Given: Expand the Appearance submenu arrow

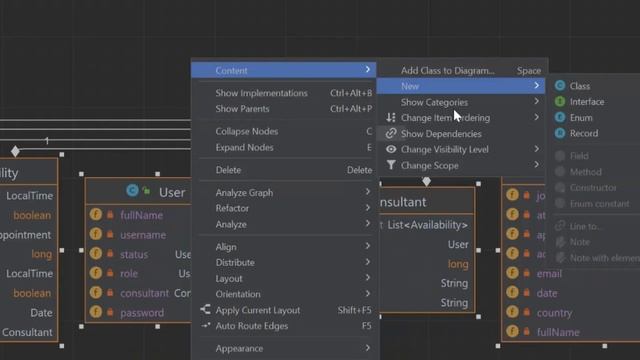Looking at the screenshot, I should pyautogui.click(x=368, y=348).
